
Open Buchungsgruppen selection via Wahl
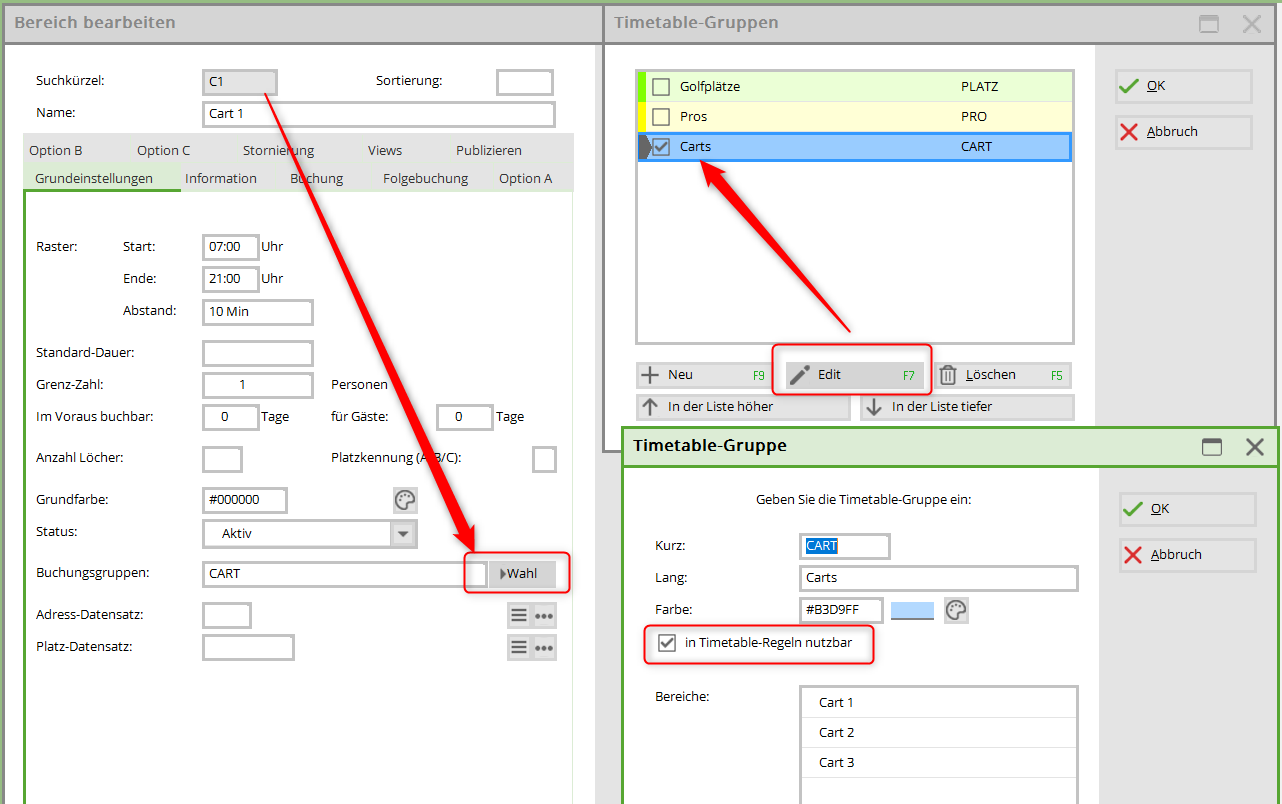(x=521, y=574)
